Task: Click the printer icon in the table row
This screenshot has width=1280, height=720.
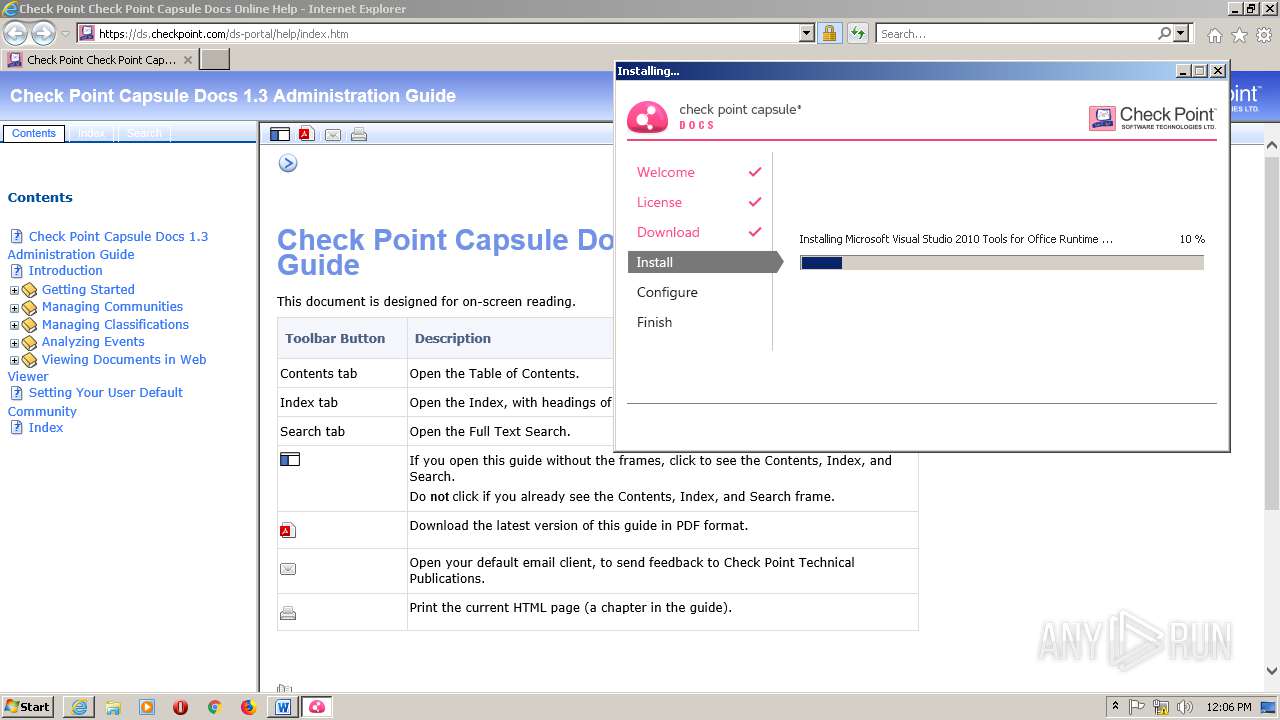Action: [x=288, y=613]
